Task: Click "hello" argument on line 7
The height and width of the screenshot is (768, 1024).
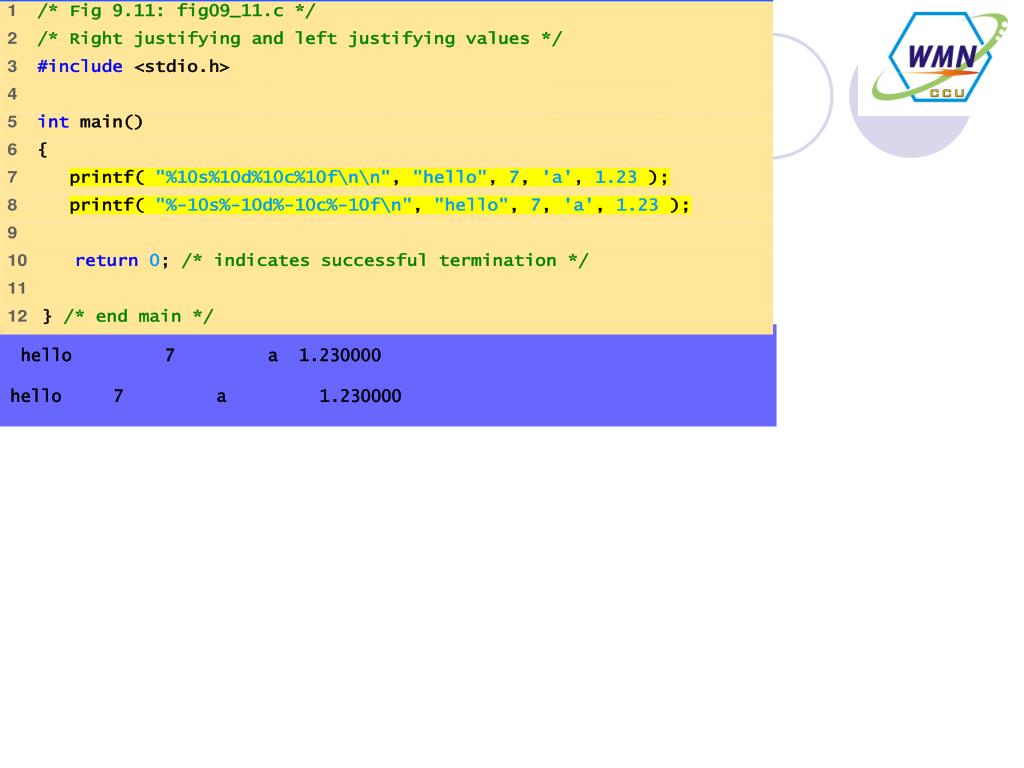Action: (x=450, y=177)
